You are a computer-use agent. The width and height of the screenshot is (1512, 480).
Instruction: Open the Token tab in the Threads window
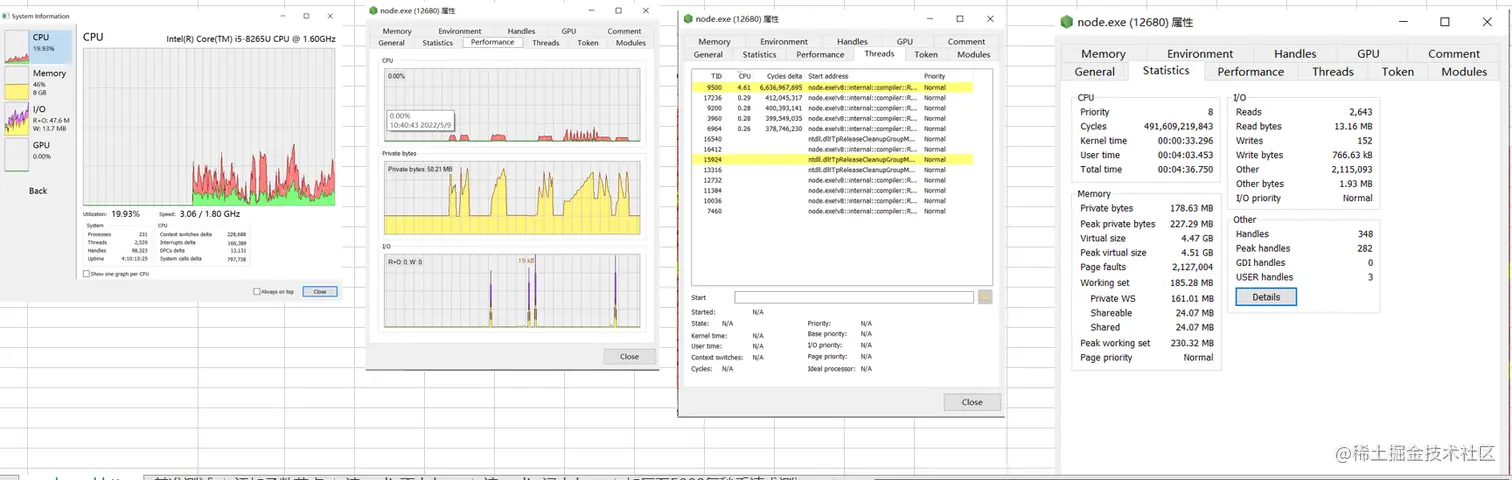(926, 55)
